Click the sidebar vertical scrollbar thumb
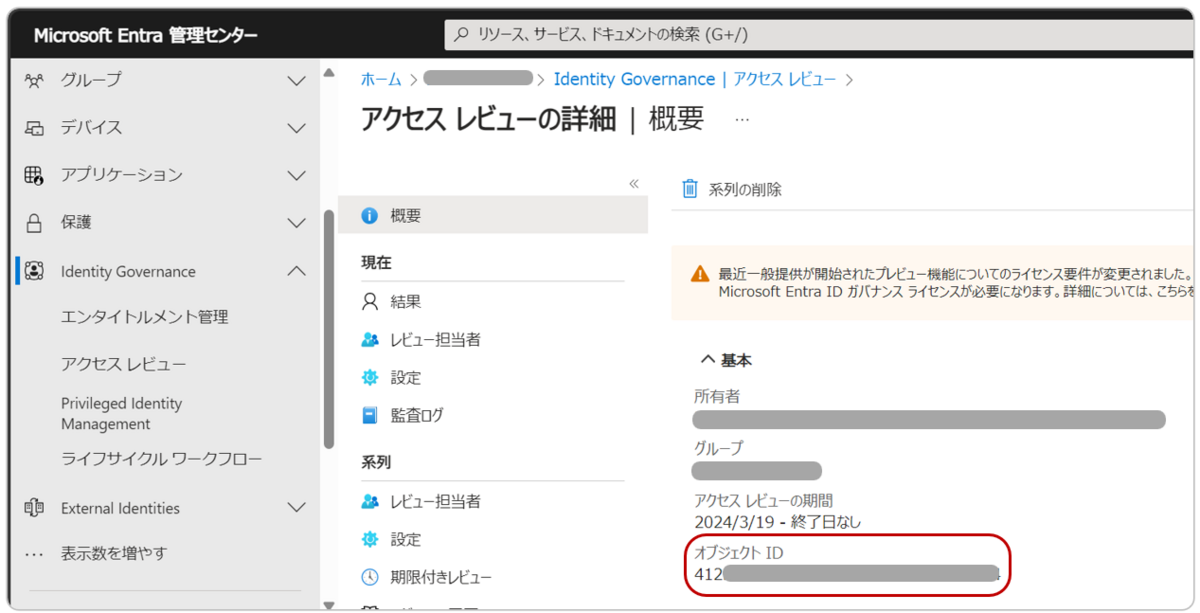The width and height of the screenshot is (1200, 613). click(329, 330)
